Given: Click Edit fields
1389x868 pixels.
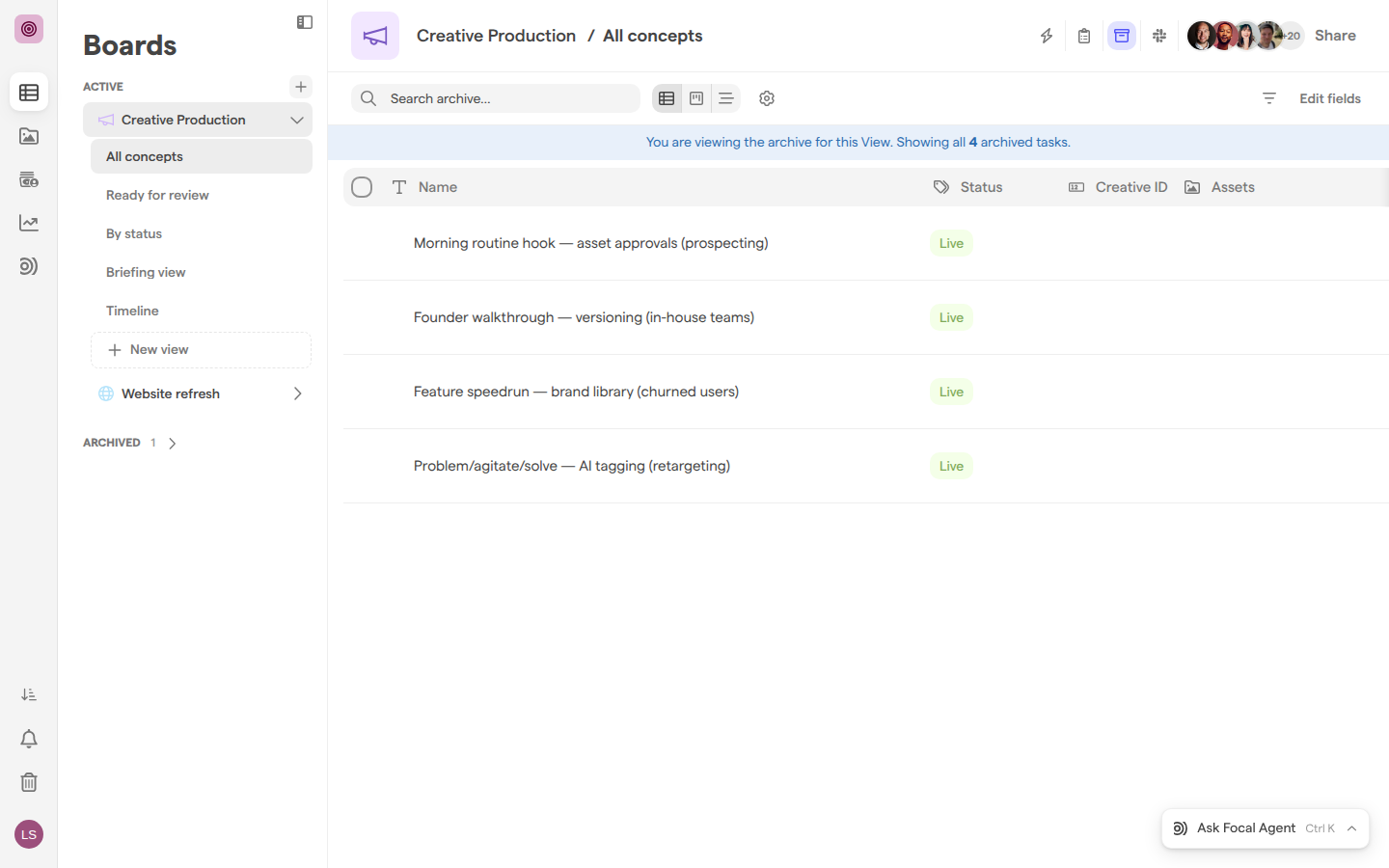Looking at the screenshot, I should (1329, 98).
